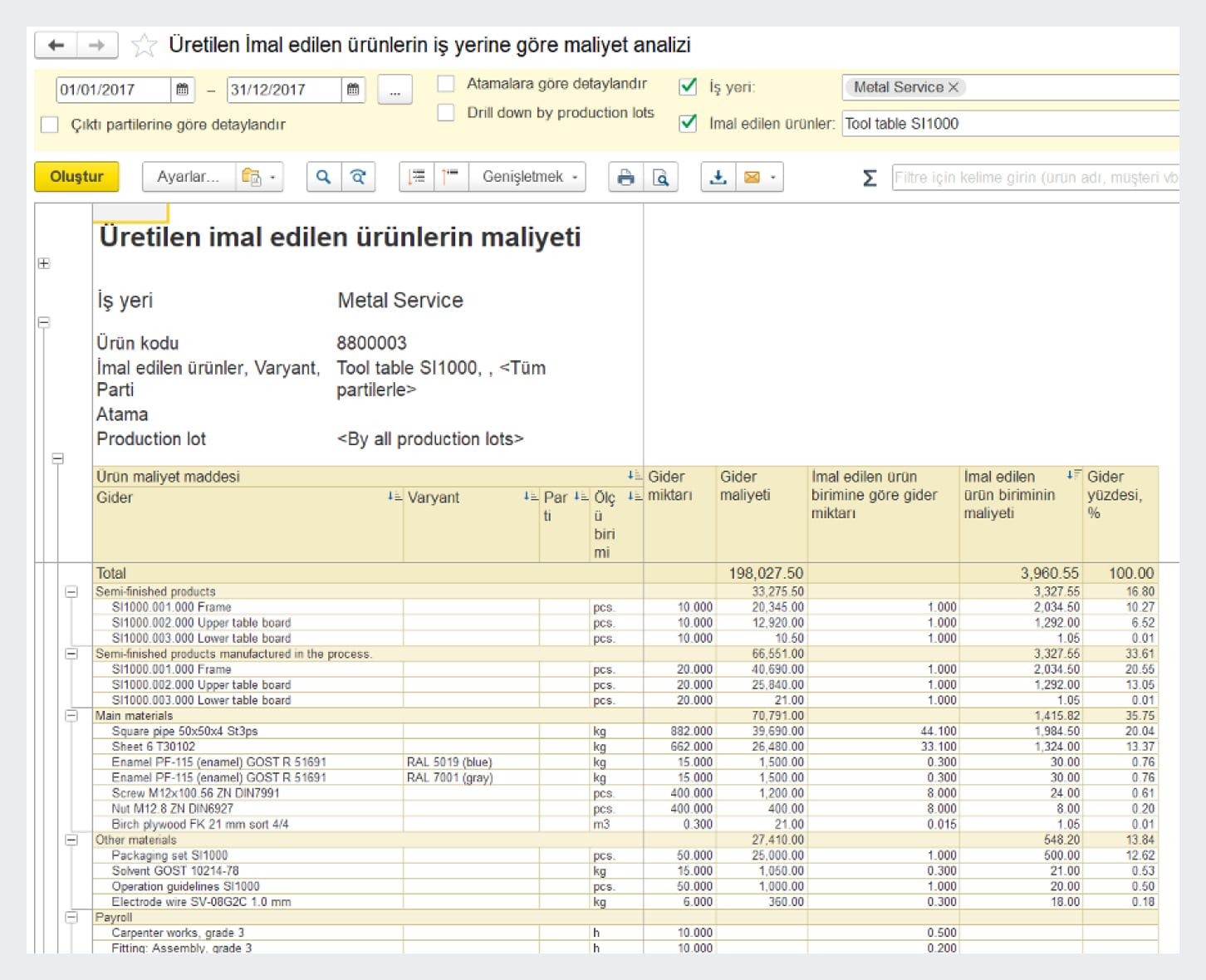Click the back navigation arrow
The image size is (1206, 980).
tap(56, 45)
